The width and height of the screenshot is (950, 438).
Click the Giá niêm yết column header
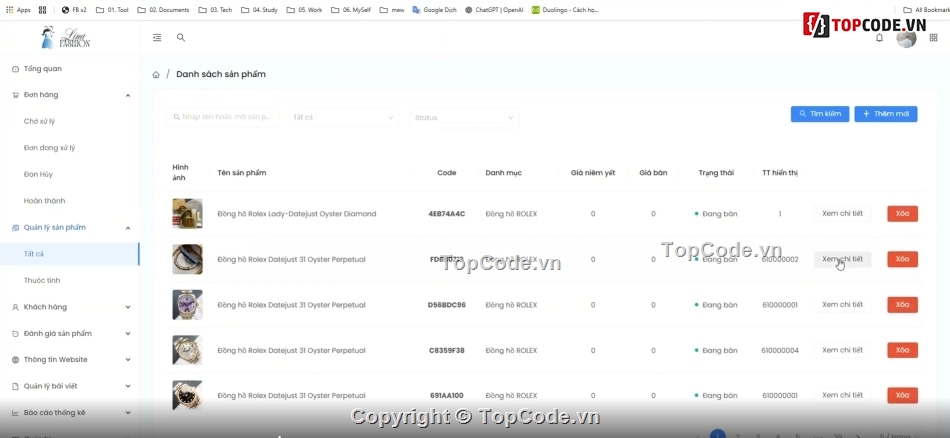pos(593,173)
